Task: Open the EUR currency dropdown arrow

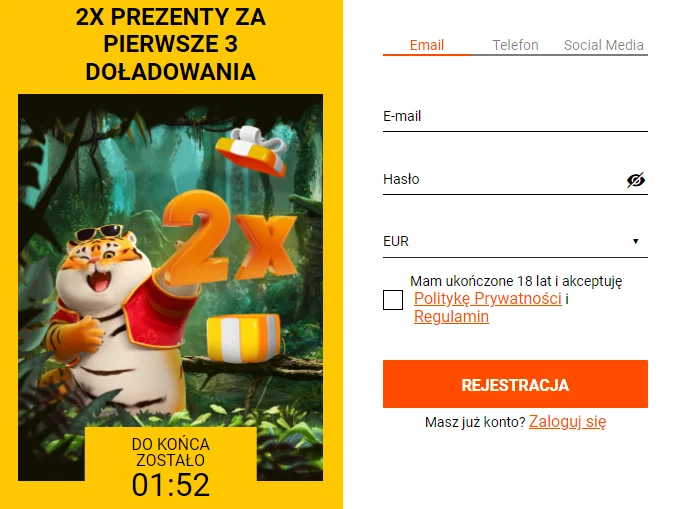Action: coord(636,241)
